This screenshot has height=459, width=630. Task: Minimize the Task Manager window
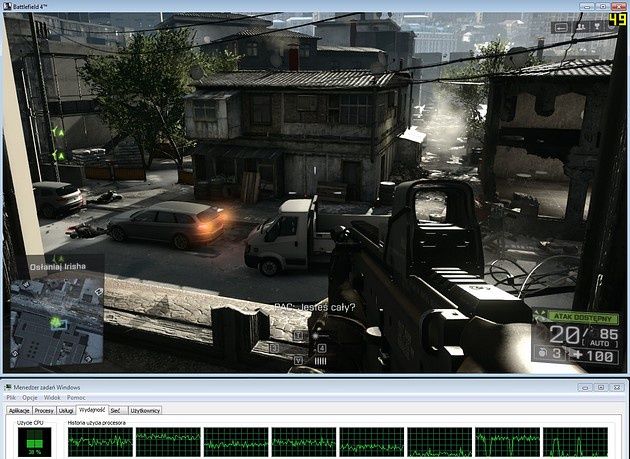click(585, 387)
